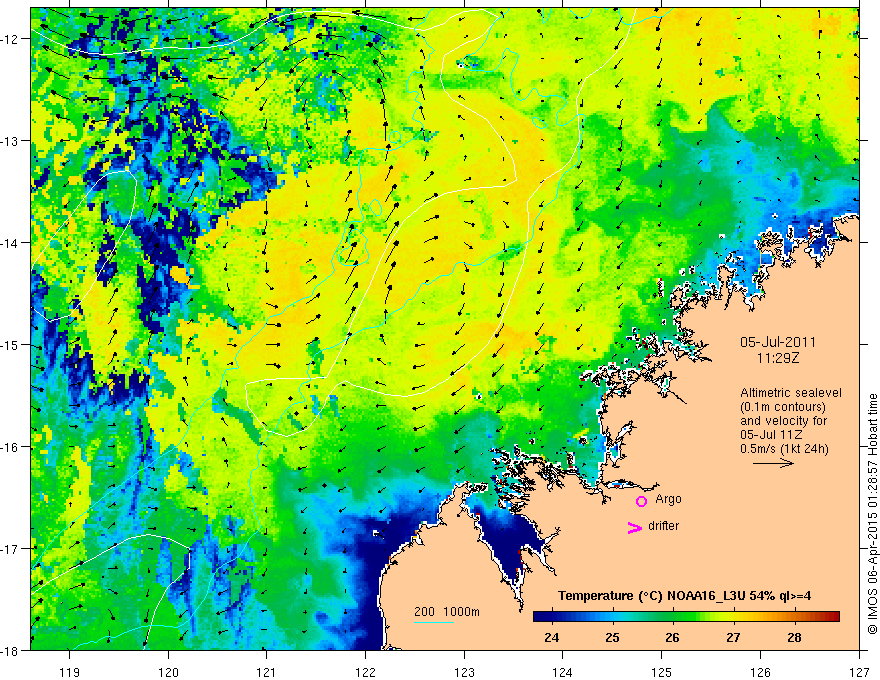The height and width of the screenshot is (680, 880).
Task: Click latitude axis label '-18'
Action: (11, 650)
